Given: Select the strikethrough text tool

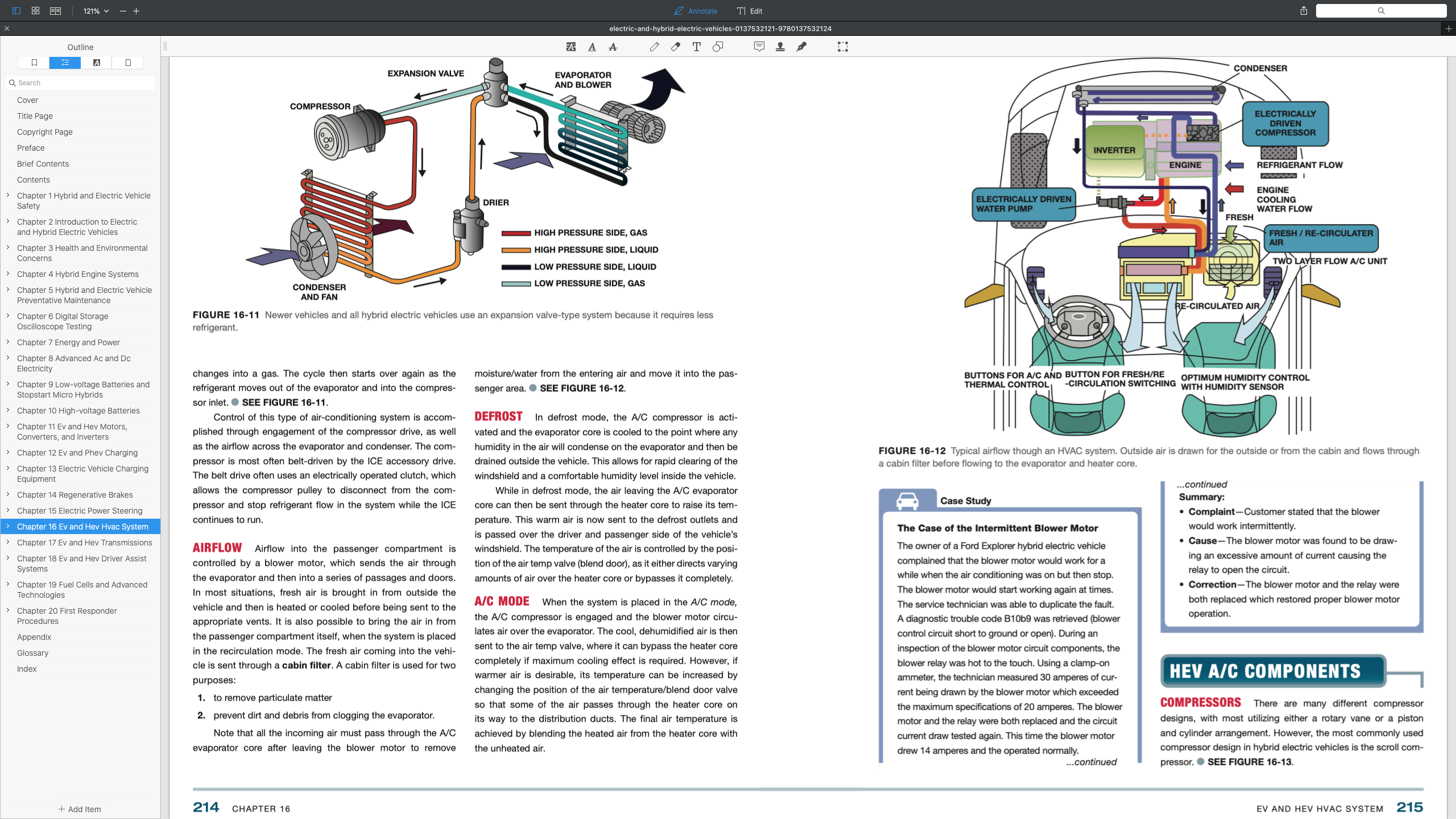Looking at the screenshot, I should pos(613,47).
